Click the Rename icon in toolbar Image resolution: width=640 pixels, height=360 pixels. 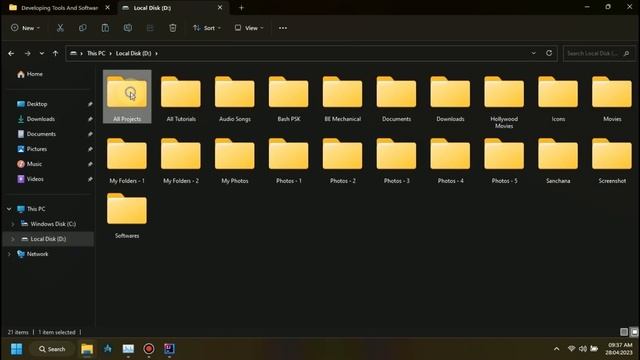click(x=128, y=28)
